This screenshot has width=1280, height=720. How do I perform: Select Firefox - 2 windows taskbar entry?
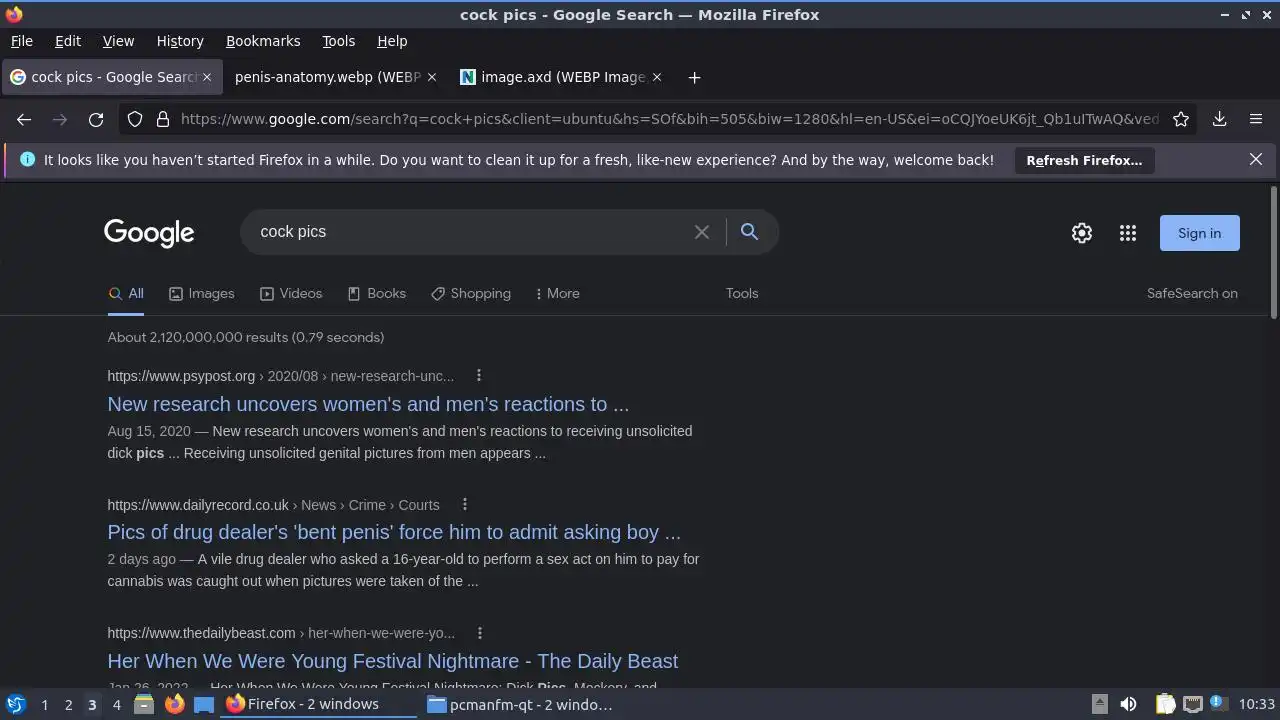point(319,704)
